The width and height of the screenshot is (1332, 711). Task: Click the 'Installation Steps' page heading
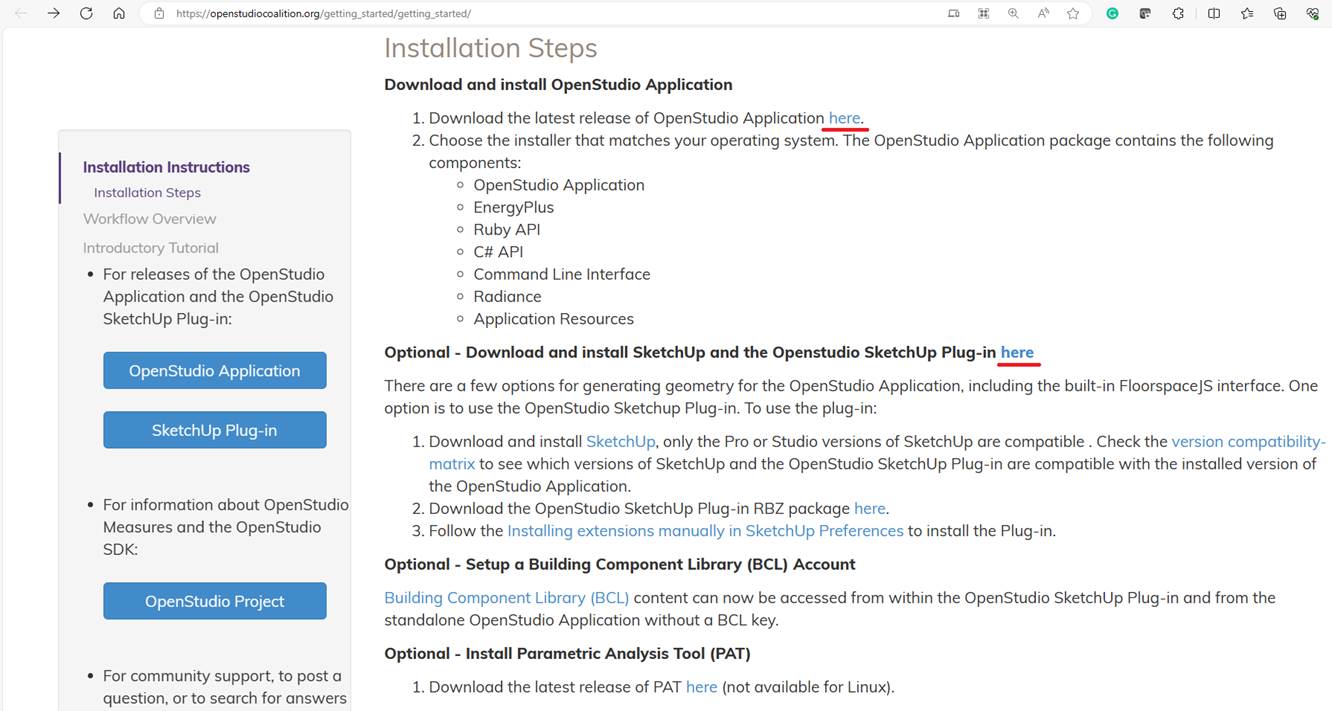[x=491, y=48]
